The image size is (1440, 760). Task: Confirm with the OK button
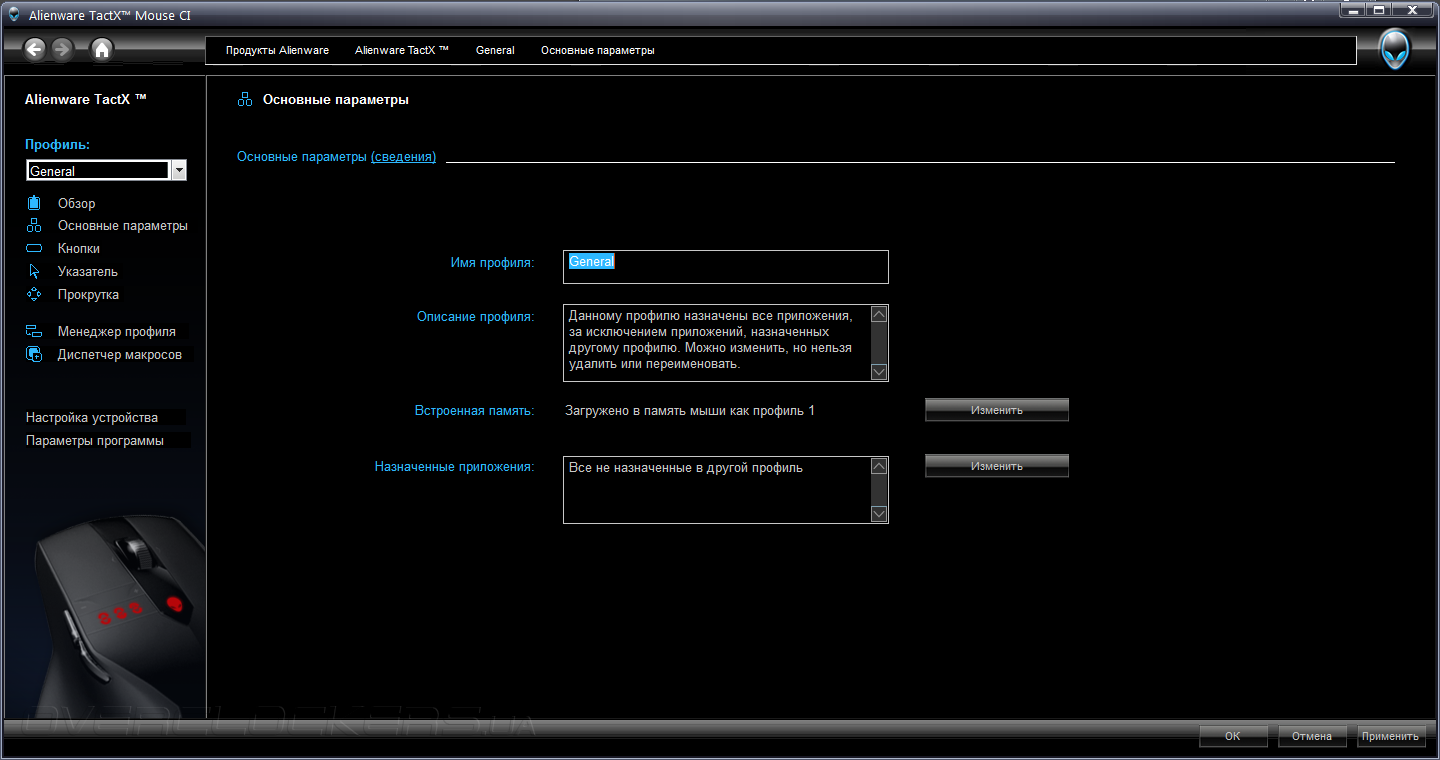(1233, 736)
